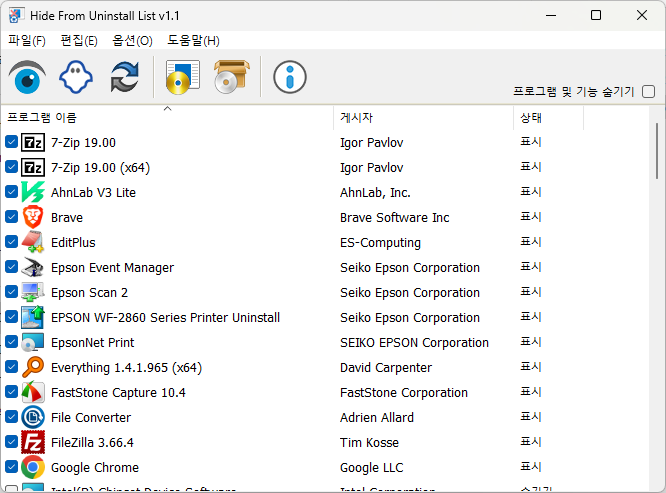Image resolution: width=666 pixels, height=493 pixels.
Task: Uncheck the 7-Zip 19.00 (x64) checkbox
Action: pyautogui.click(x=11, y=167)
